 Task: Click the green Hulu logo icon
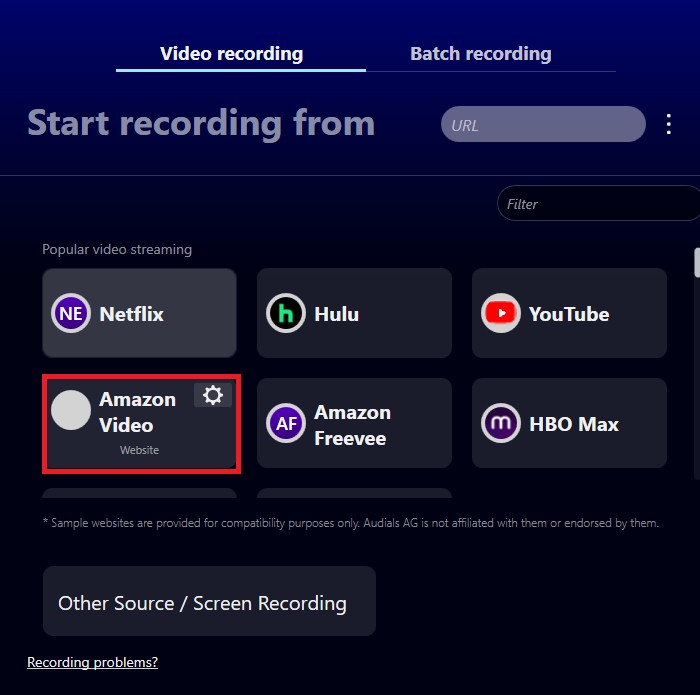point(286,313)
